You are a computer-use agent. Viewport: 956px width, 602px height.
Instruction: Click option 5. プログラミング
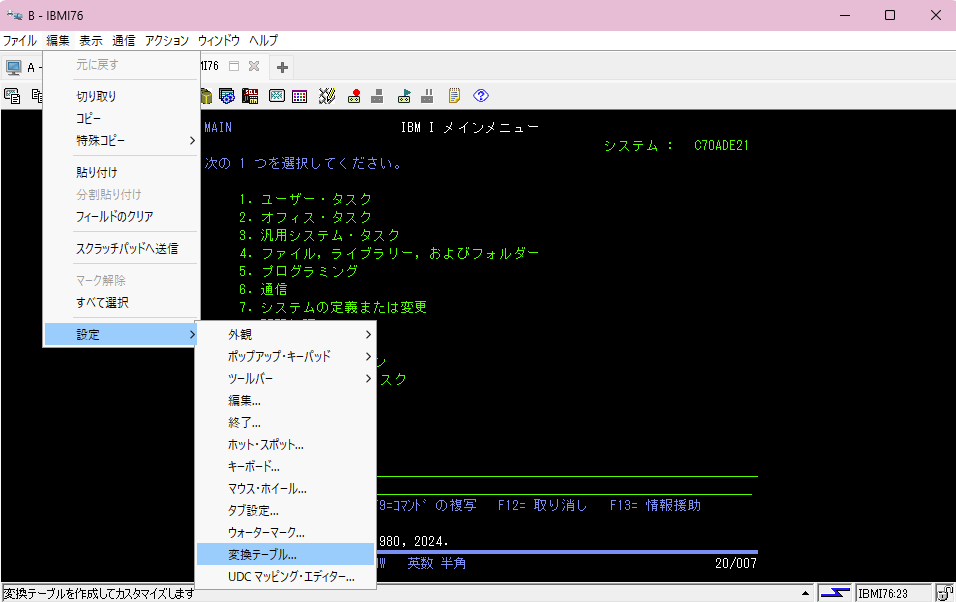coord(299,271)
